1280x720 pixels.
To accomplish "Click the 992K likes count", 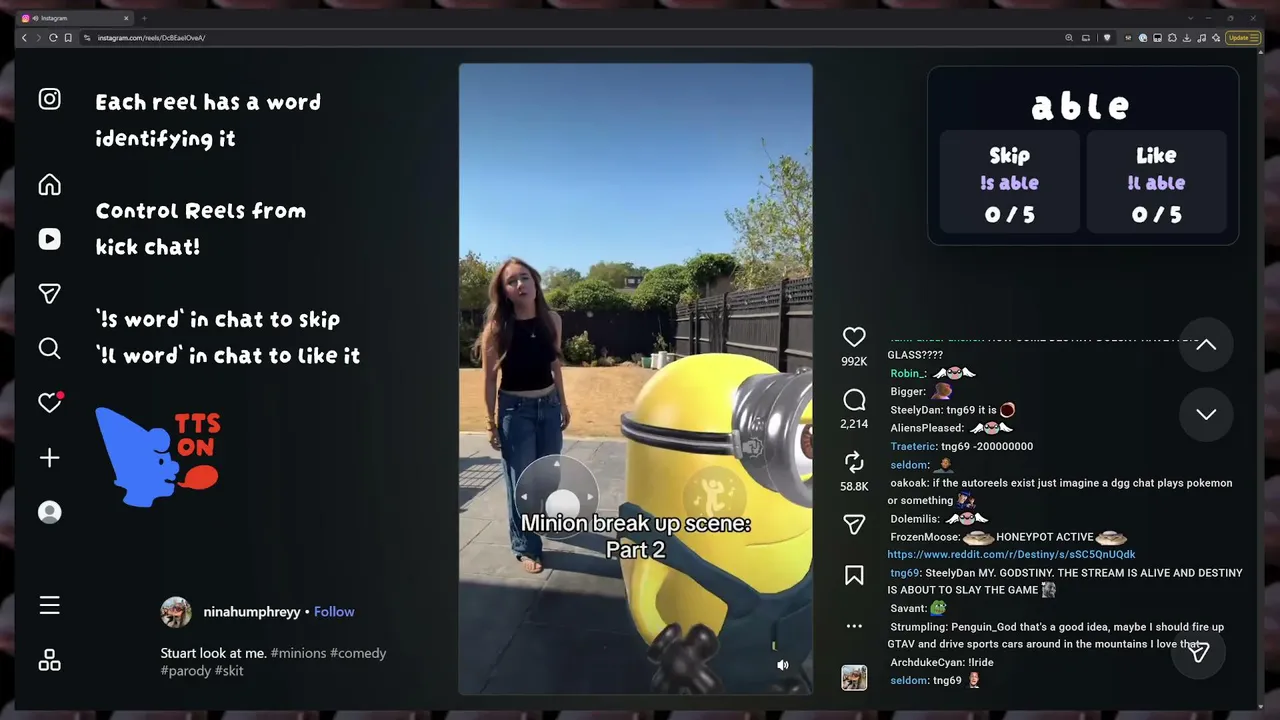I will pyautogui.click(x=854, y=361).
